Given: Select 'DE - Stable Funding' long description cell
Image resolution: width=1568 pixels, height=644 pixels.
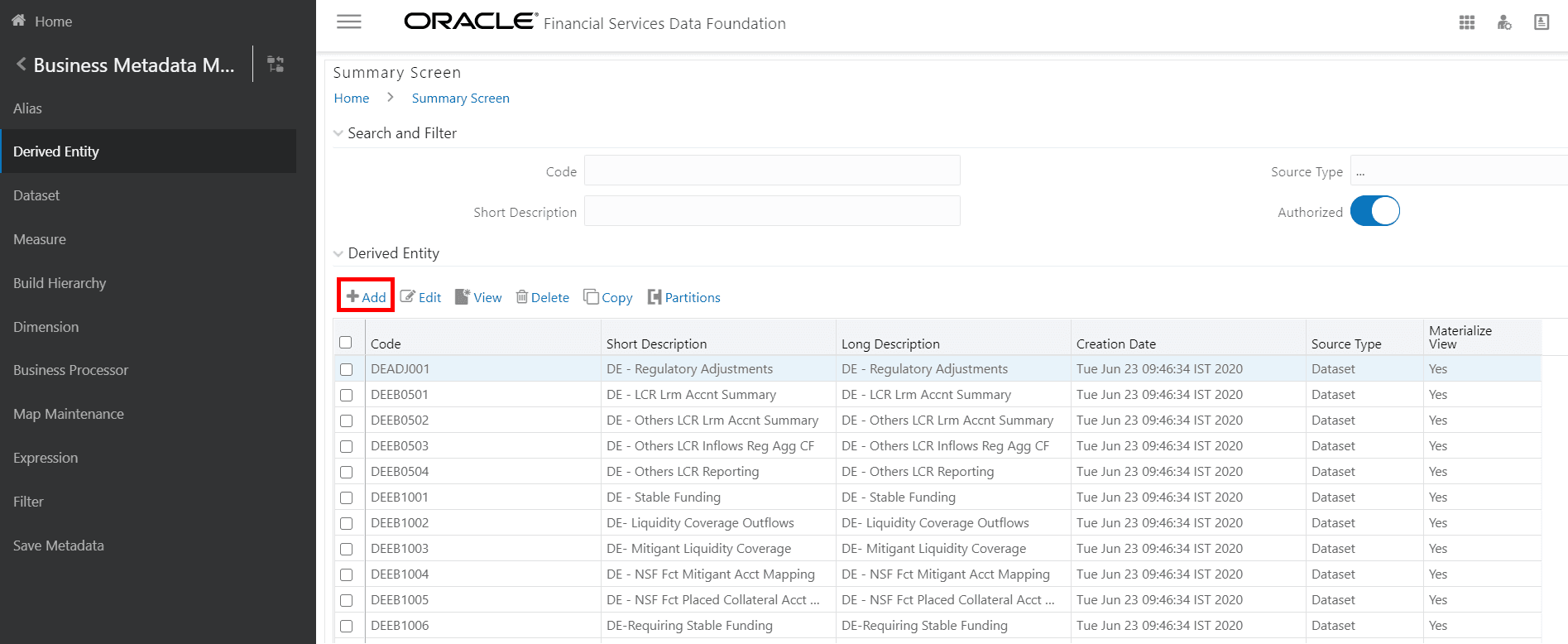Looking at the screenshot, I should (x=953, y=497).
